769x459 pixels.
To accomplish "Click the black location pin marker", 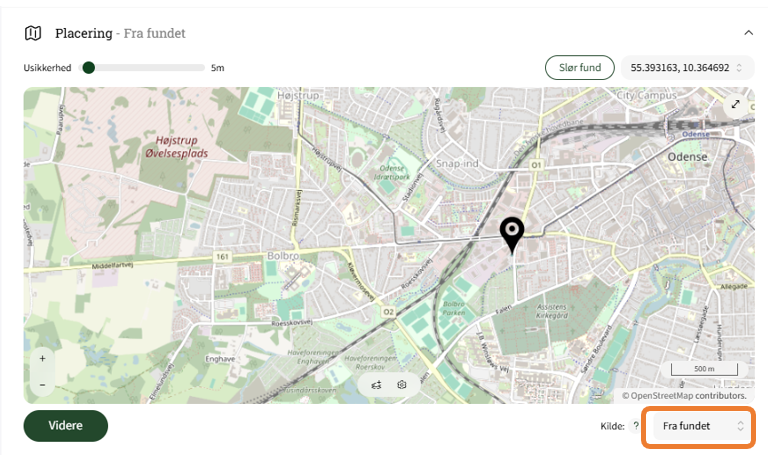I will pos(512,235).
